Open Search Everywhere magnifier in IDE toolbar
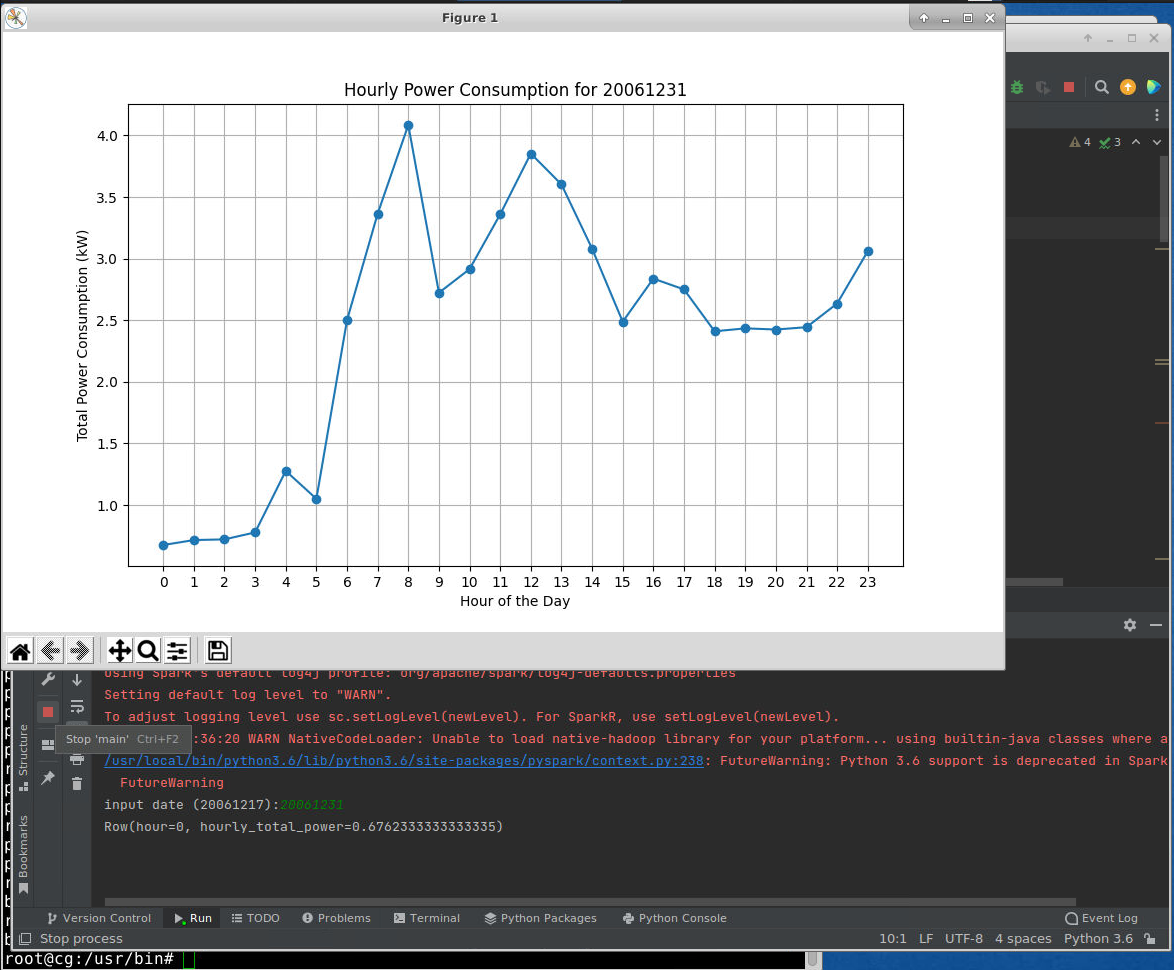The height and width of the screenshot is (970, 1174). point(1101,87)
